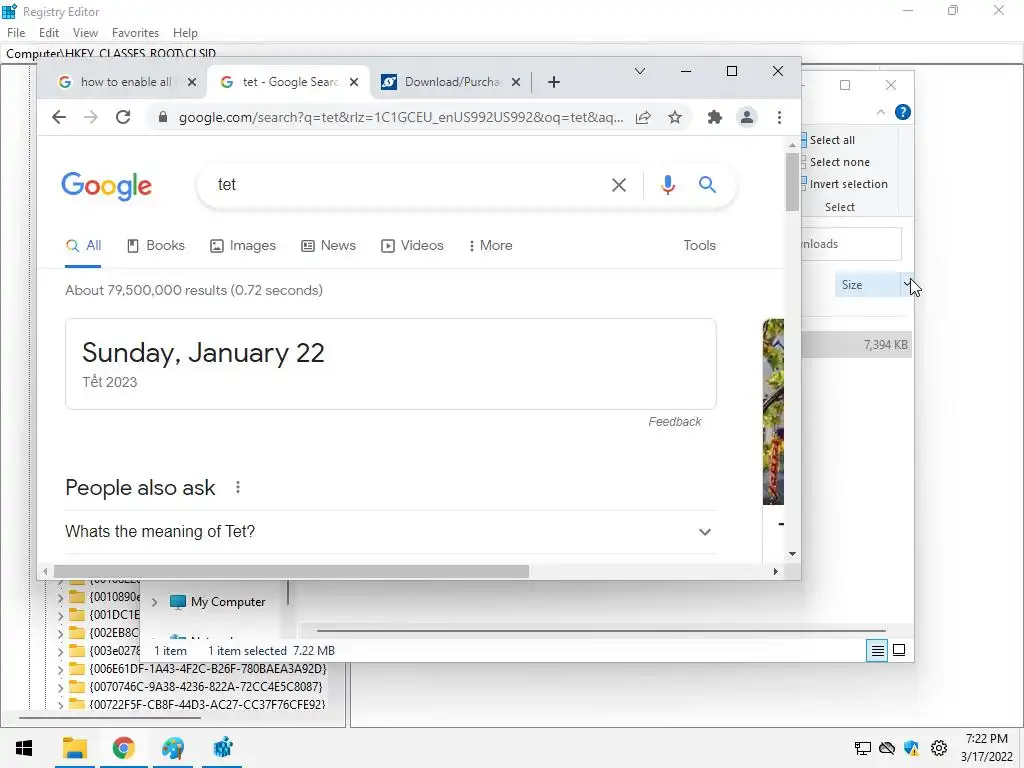The image size is (1024, 768).
Task: Click the Google logo
Action: (x=106, y=185)
